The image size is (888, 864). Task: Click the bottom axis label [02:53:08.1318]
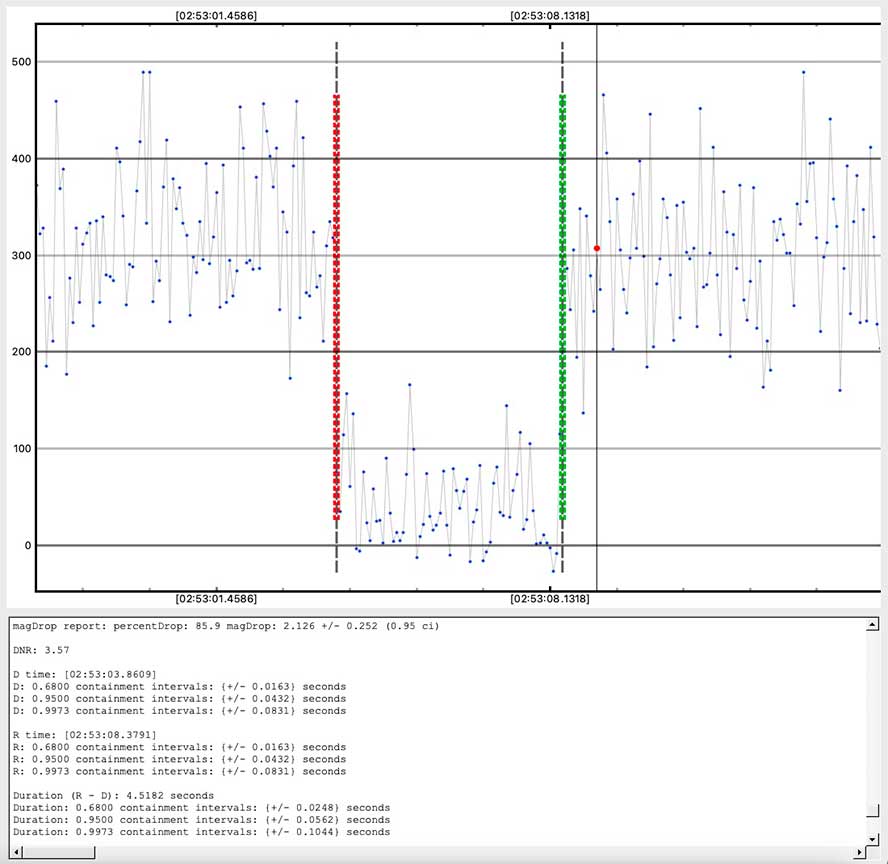pos(549,598)
